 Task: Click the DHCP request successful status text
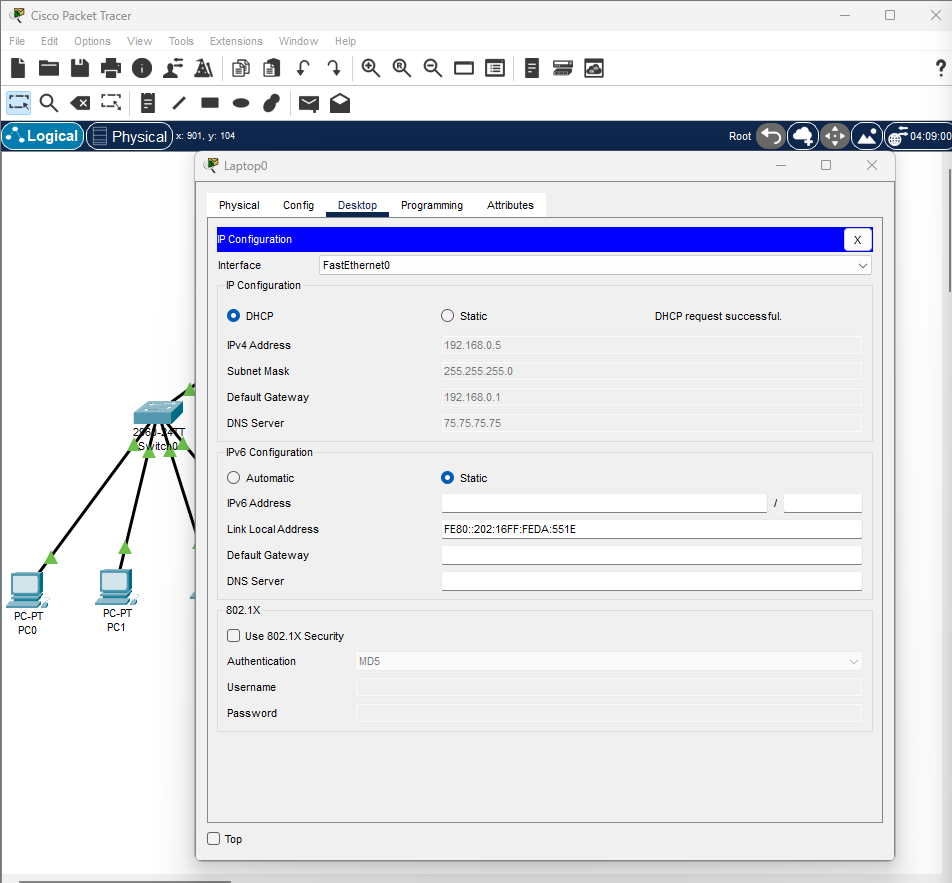click(x=718, y=316)
